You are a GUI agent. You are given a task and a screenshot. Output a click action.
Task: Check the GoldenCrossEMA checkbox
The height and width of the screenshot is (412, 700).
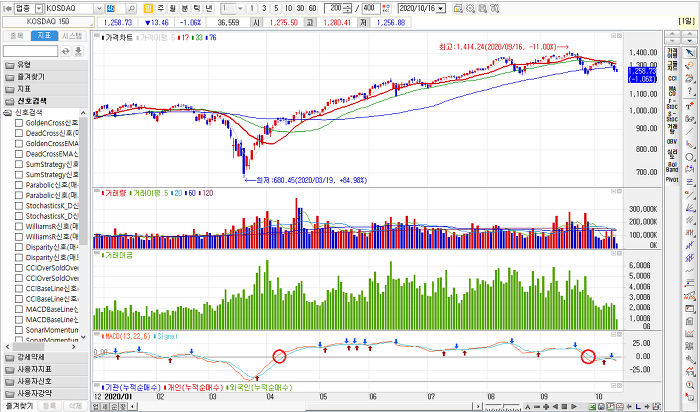19,144
